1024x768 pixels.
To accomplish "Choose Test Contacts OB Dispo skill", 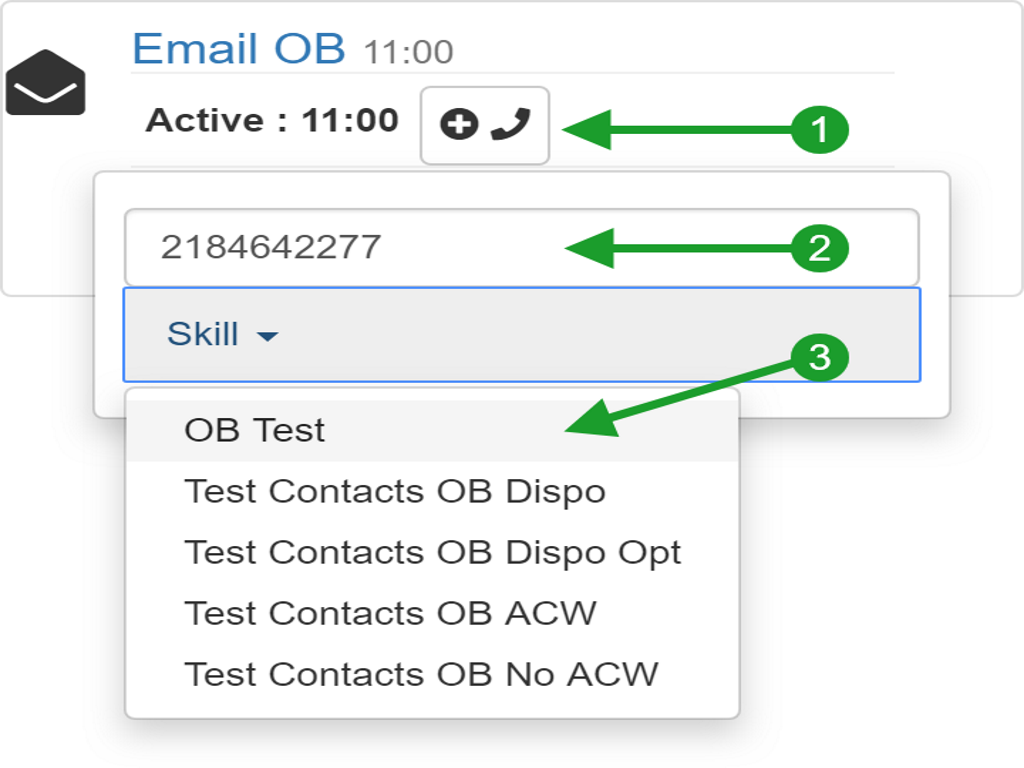I will [395, 491].
